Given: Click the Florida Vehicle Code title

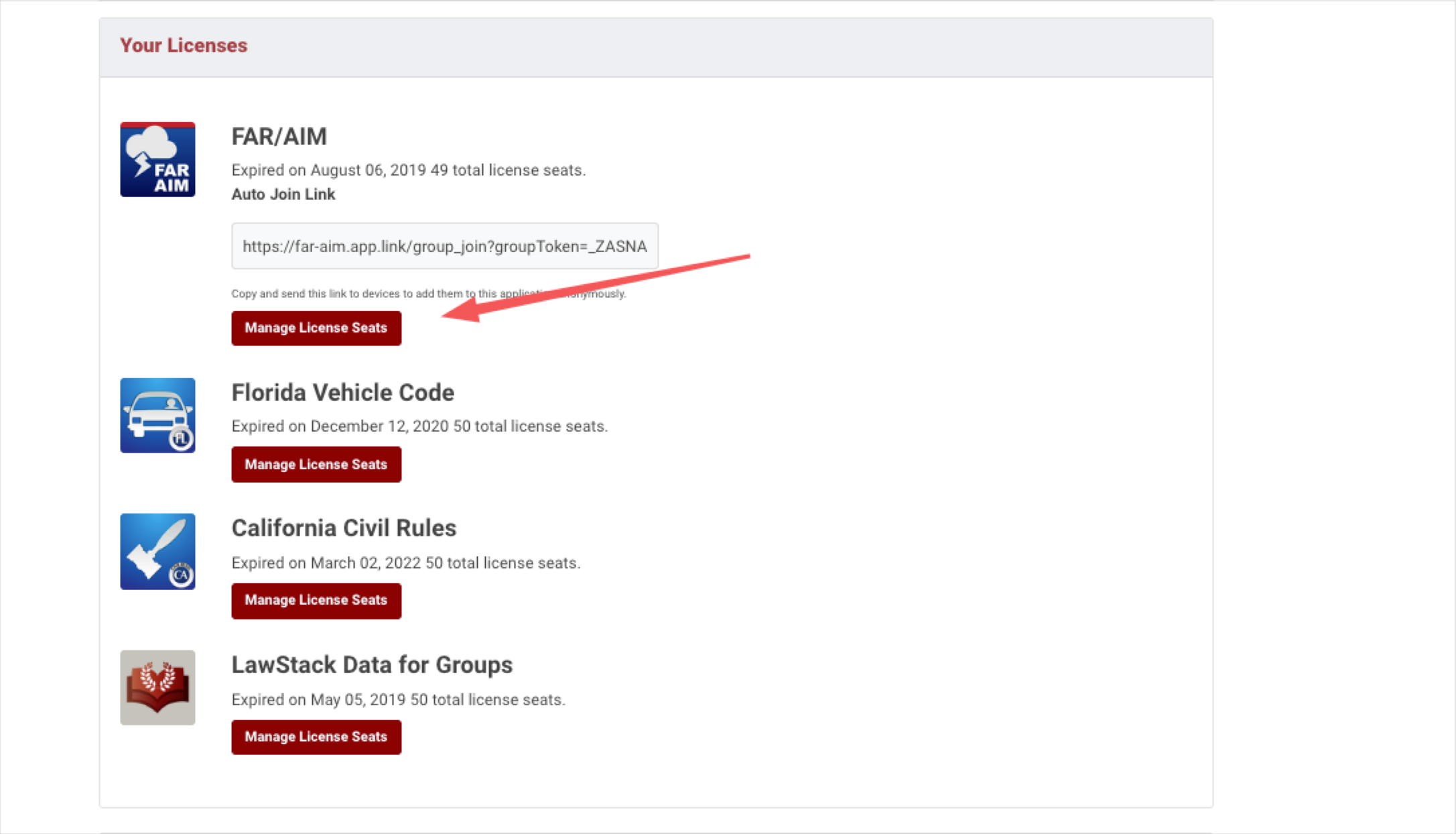Looking at the screenshot, I should (x=342, y=392).
